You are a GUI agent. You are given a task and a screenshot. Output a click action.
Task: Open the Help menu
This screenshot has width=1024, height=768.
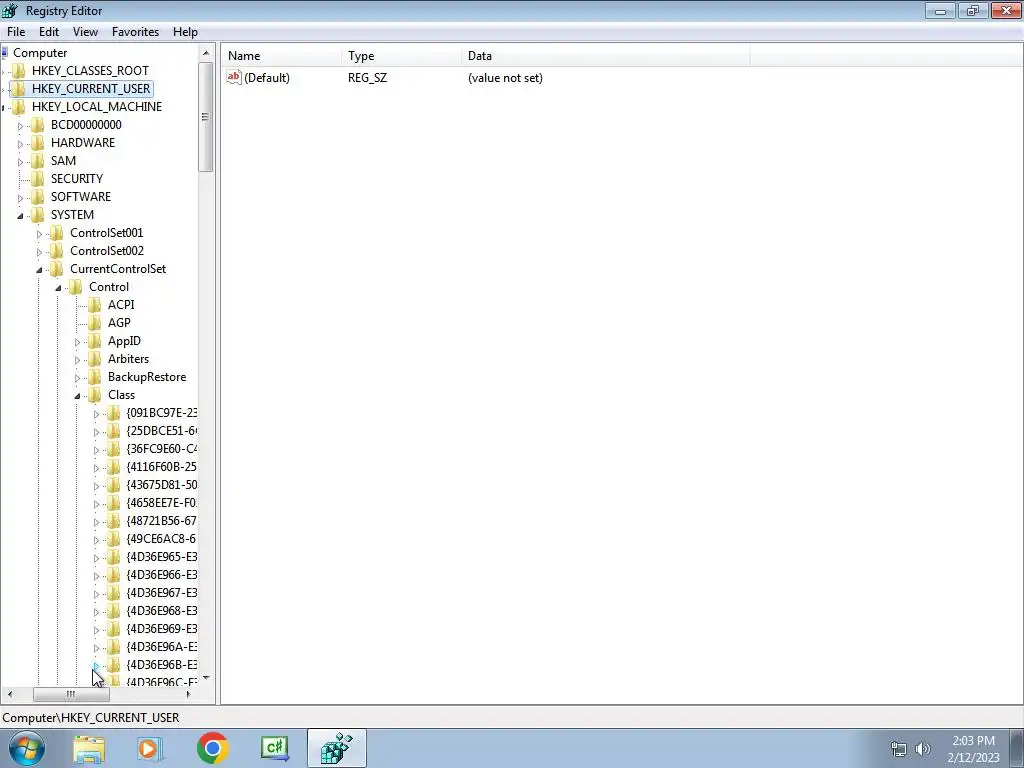(x=185, y=32)
